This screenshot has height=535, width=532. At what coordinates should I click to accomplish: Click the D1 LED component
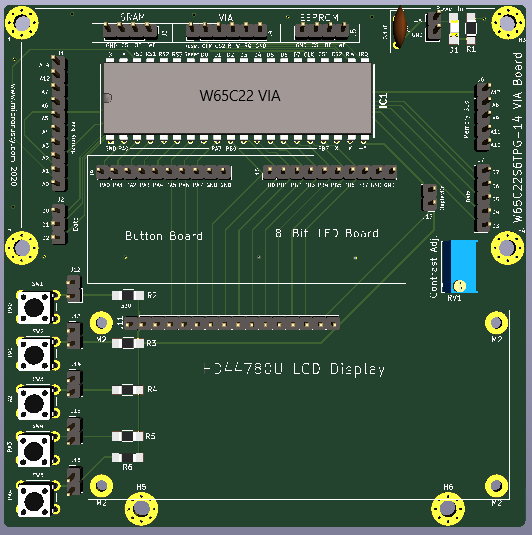coord(454,29)
